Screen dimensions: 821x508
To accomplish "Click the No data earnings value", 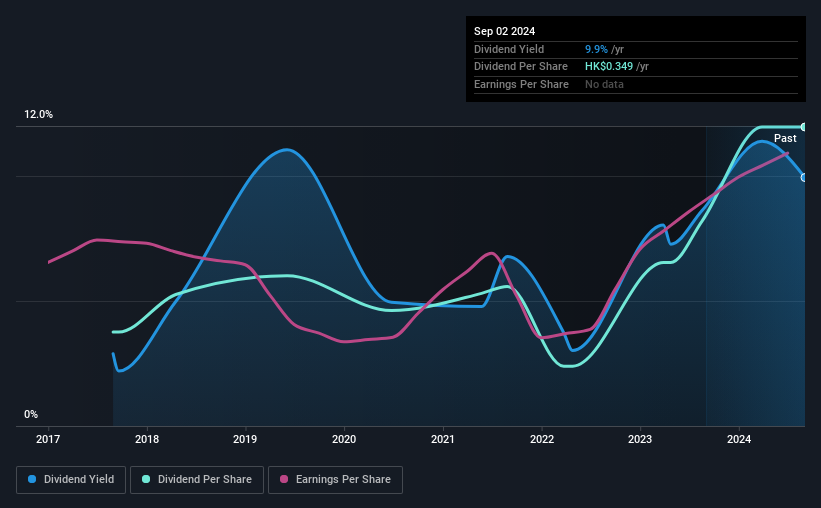I will click(604, 84).
